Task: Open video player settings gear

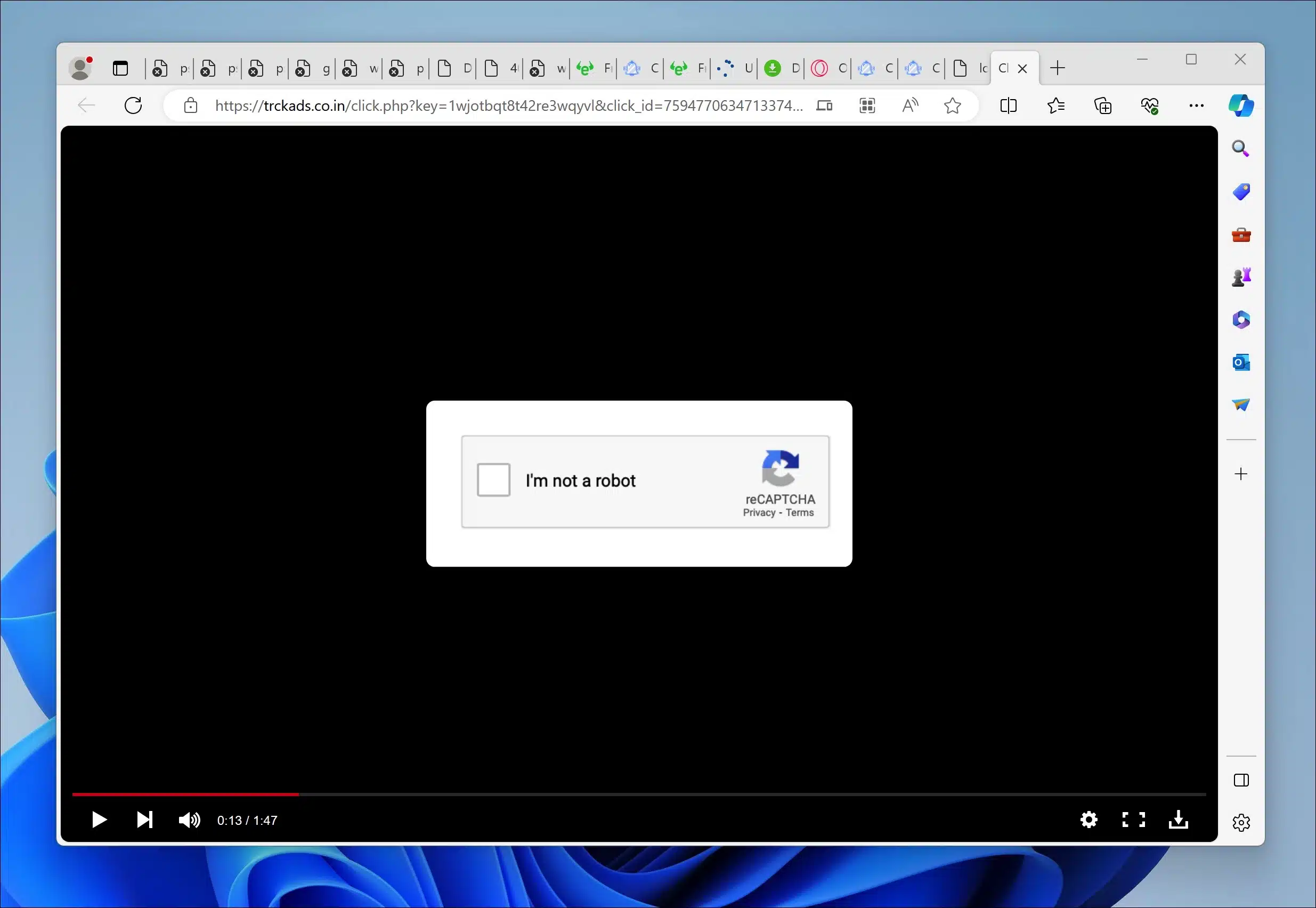Action: 1088,820
